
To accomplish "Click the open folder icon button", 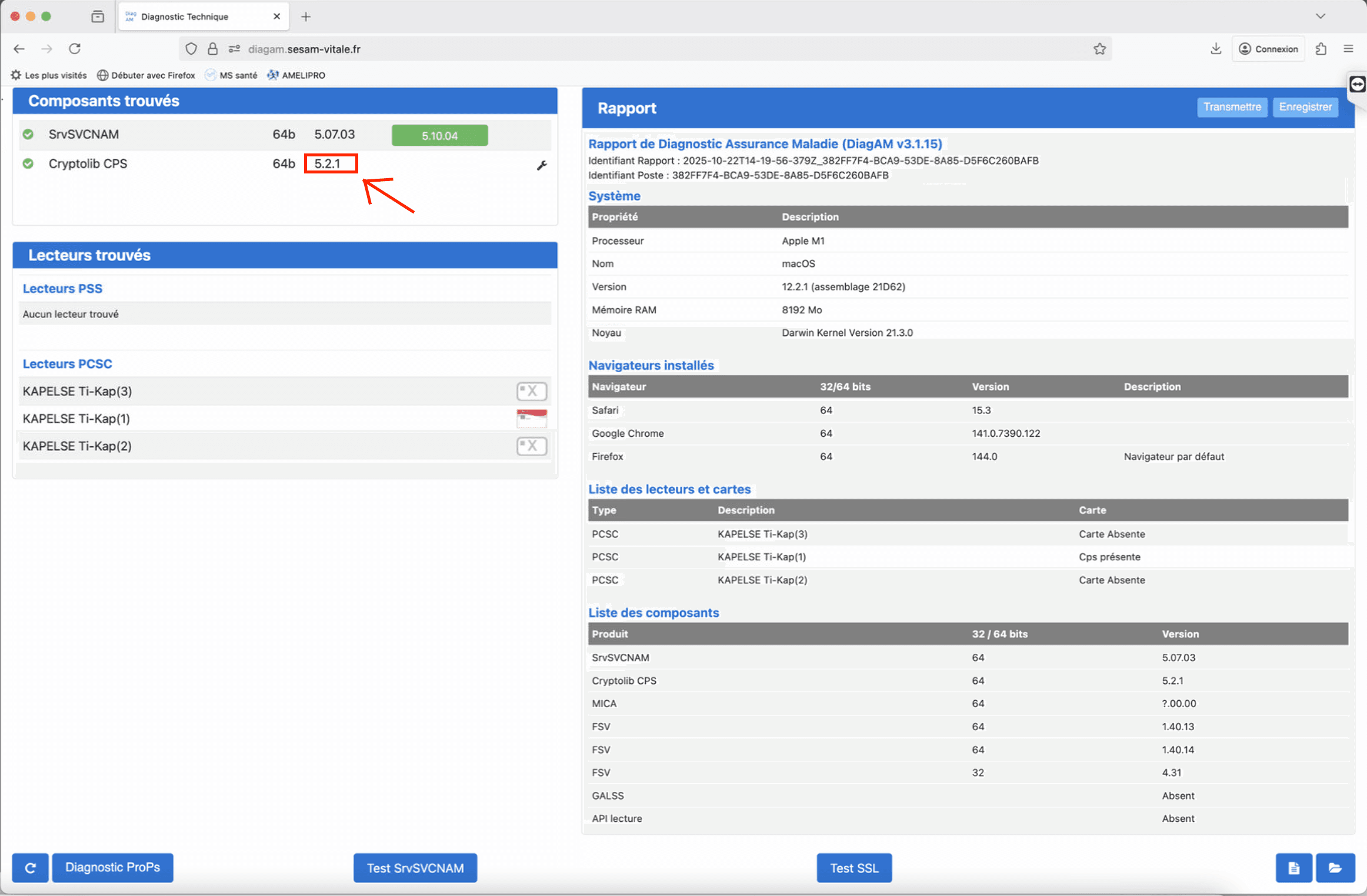I will tap(1335, 868).
